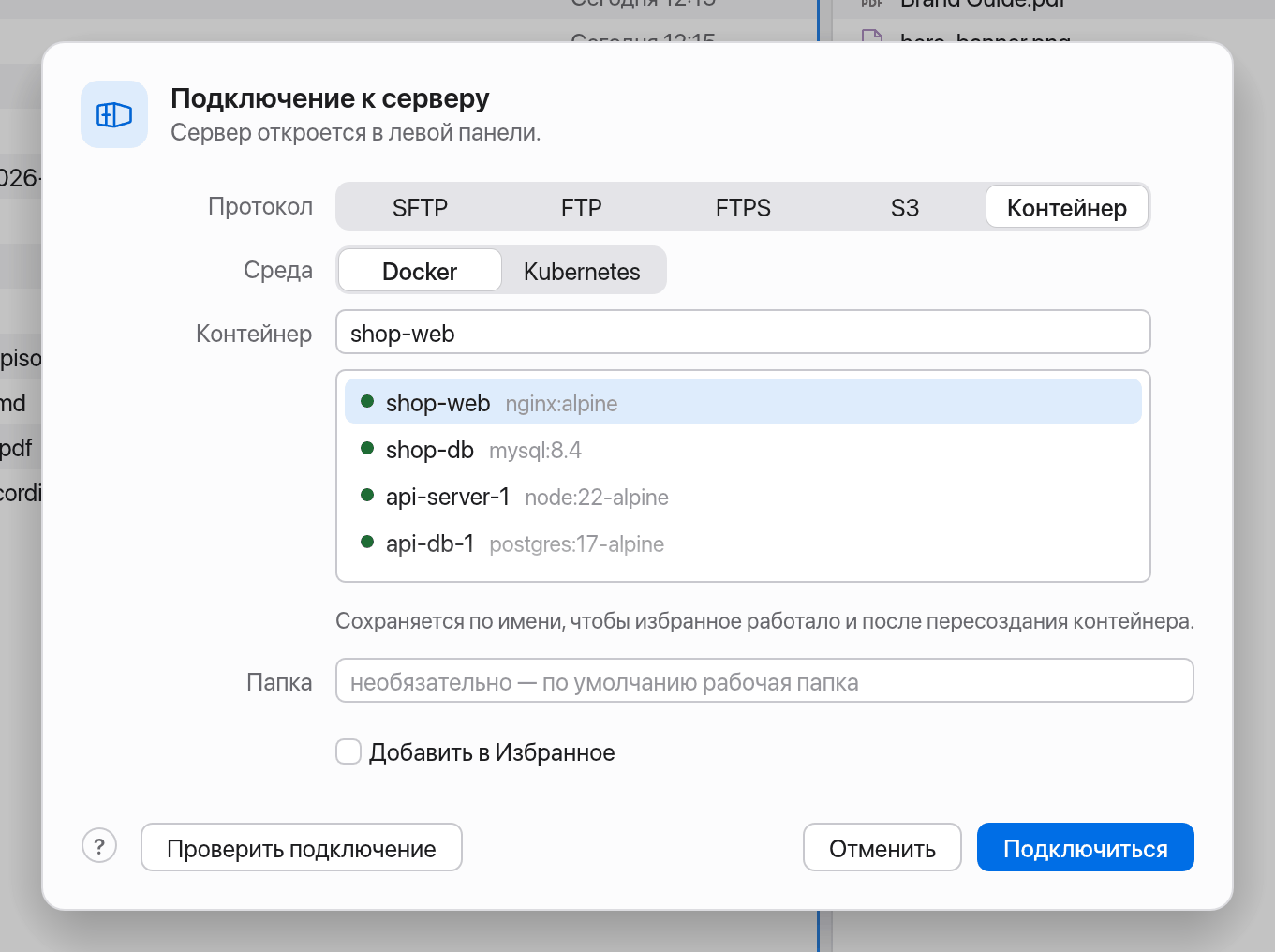Select the shop-web container row
The width and height of the screenshot is (1275, 952).
[x=743, y=402]
